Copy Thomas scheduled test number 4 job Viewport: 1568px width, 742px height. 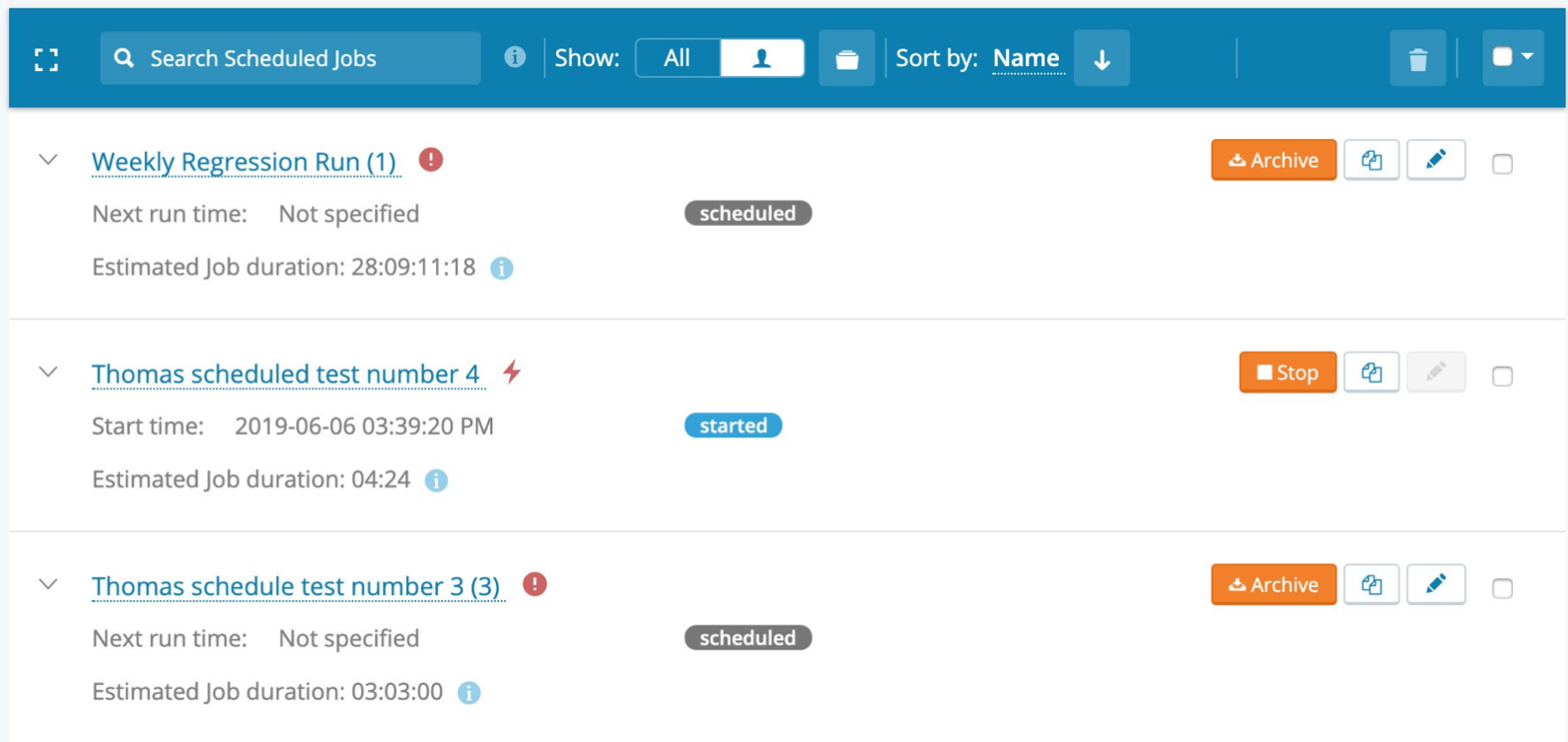(1372, 372)
